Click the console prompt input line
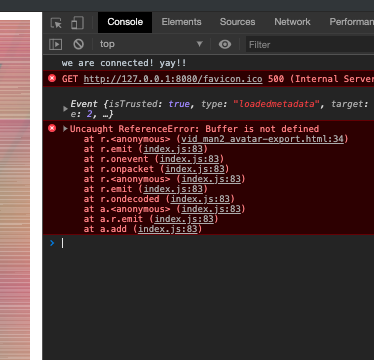This screenshot has width=374, height=360. pos(217,243)
